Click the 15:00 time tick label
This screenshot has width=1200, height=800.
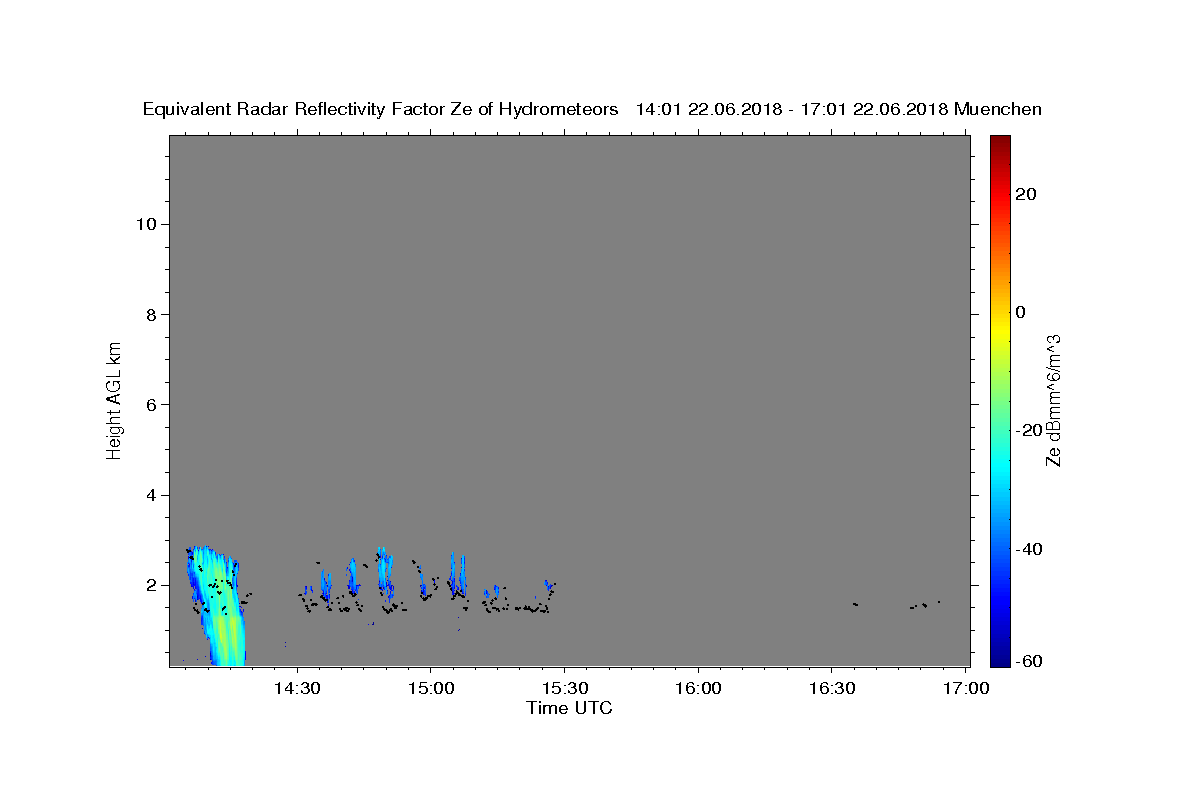[431, 688]
